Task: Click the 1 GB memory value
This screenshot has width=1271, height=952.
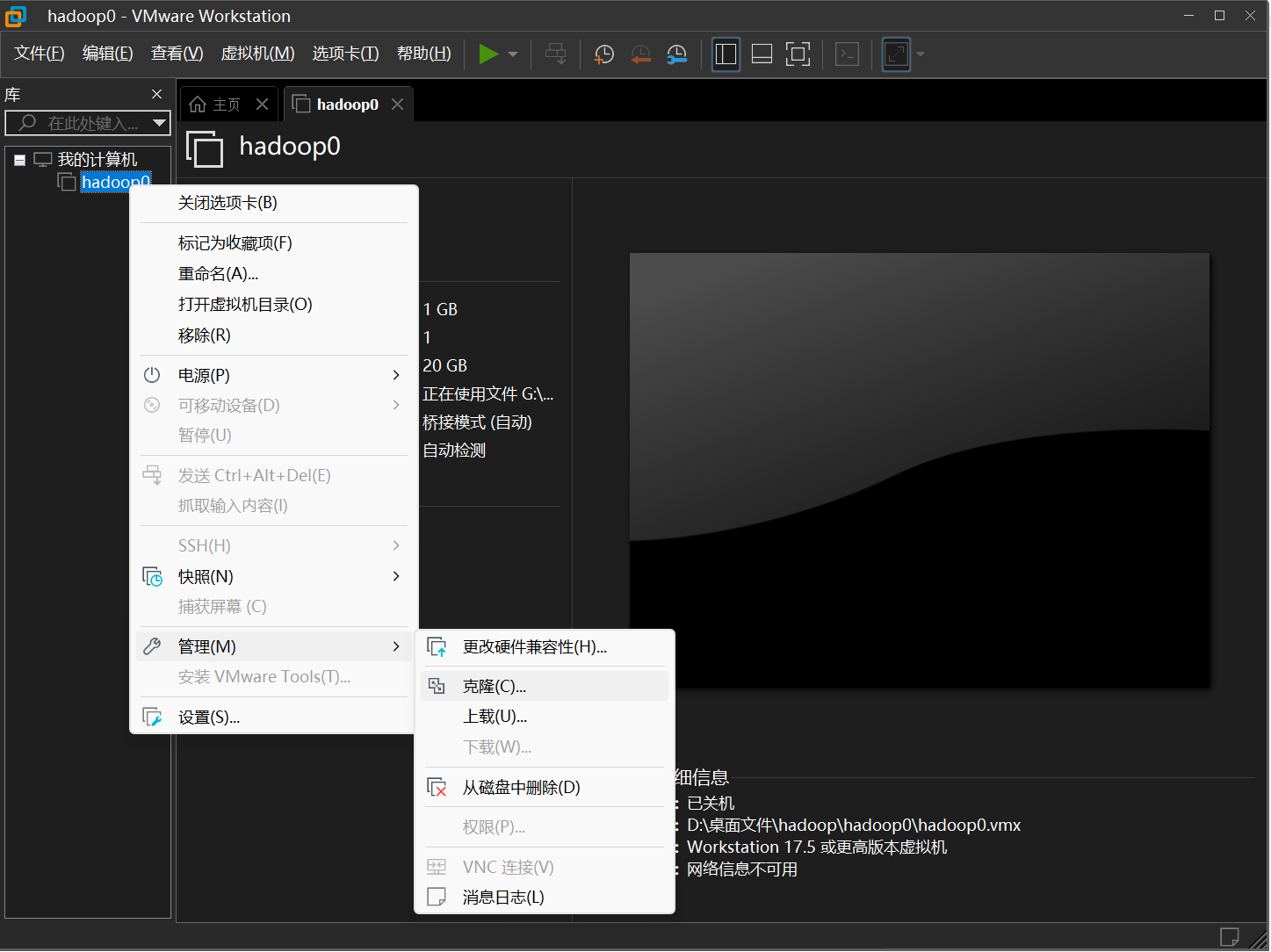Action: click(440, 309)
